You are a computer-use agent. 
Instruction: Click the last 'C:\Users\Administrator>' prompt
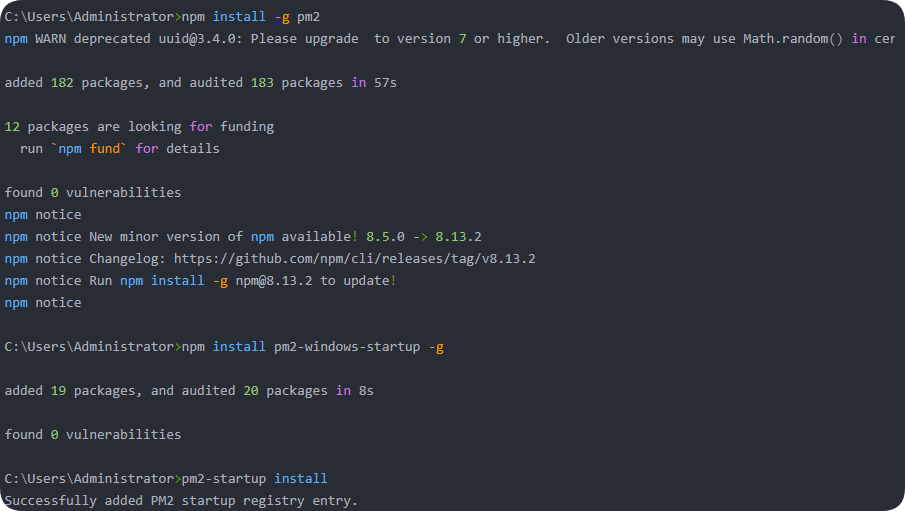click(93, 479)
